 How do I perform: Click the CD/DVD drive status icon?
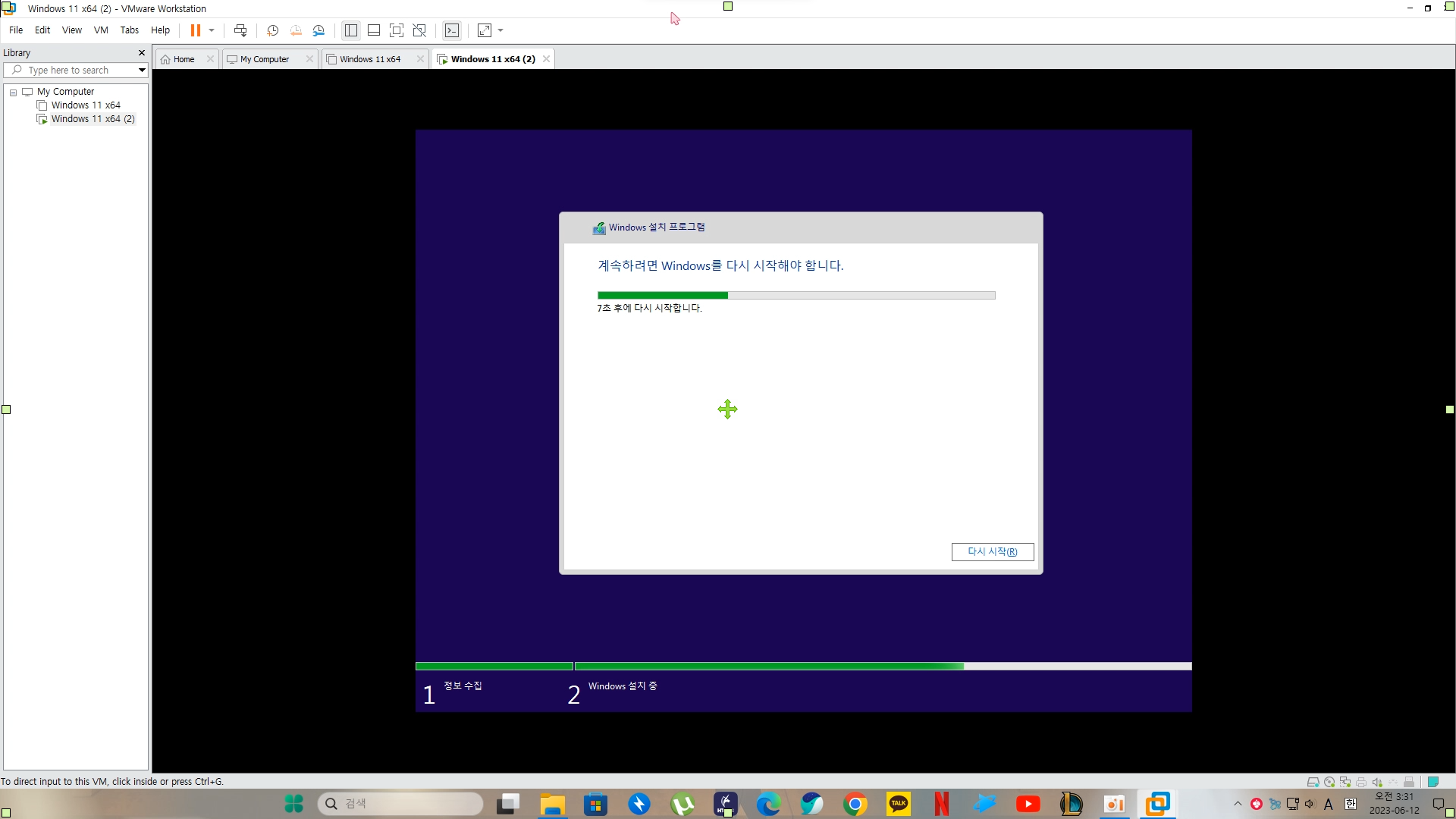1329,782
